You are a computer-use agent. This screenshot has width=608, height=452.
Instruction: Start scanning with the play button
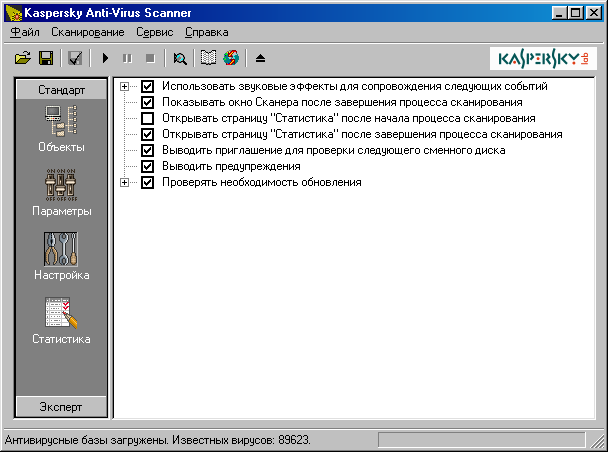point(105,59)
